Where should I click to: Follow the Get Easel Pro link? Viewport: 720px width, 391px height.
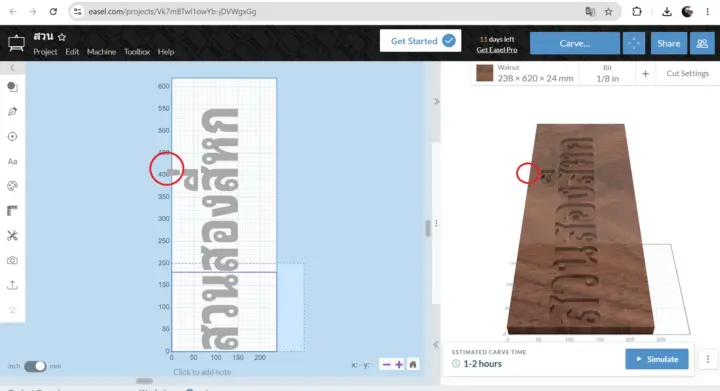point(497,50)
